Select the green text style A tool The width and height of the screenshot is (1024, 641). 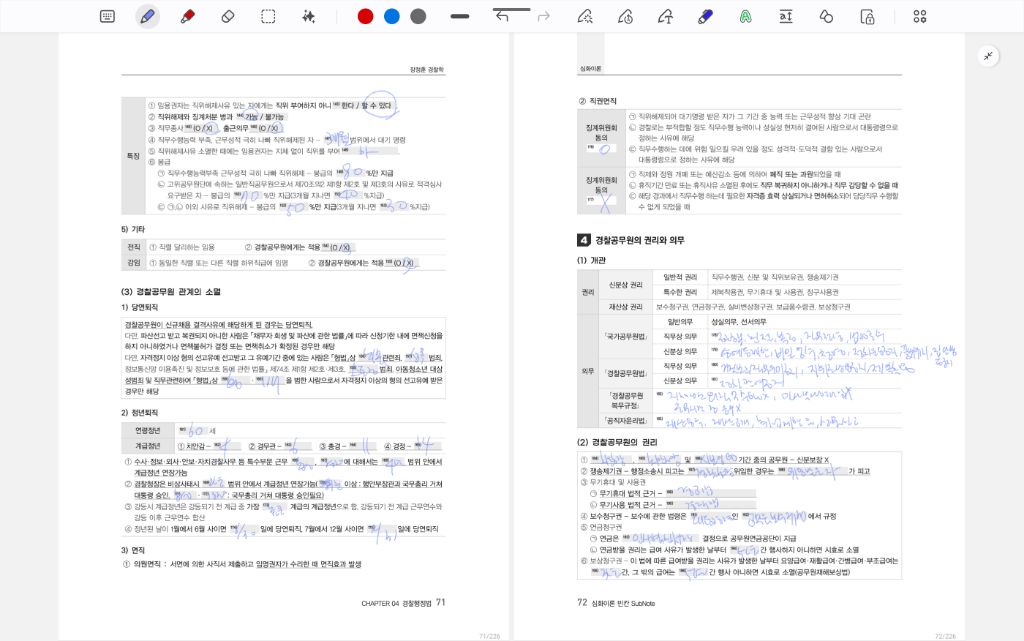[745, 16]
